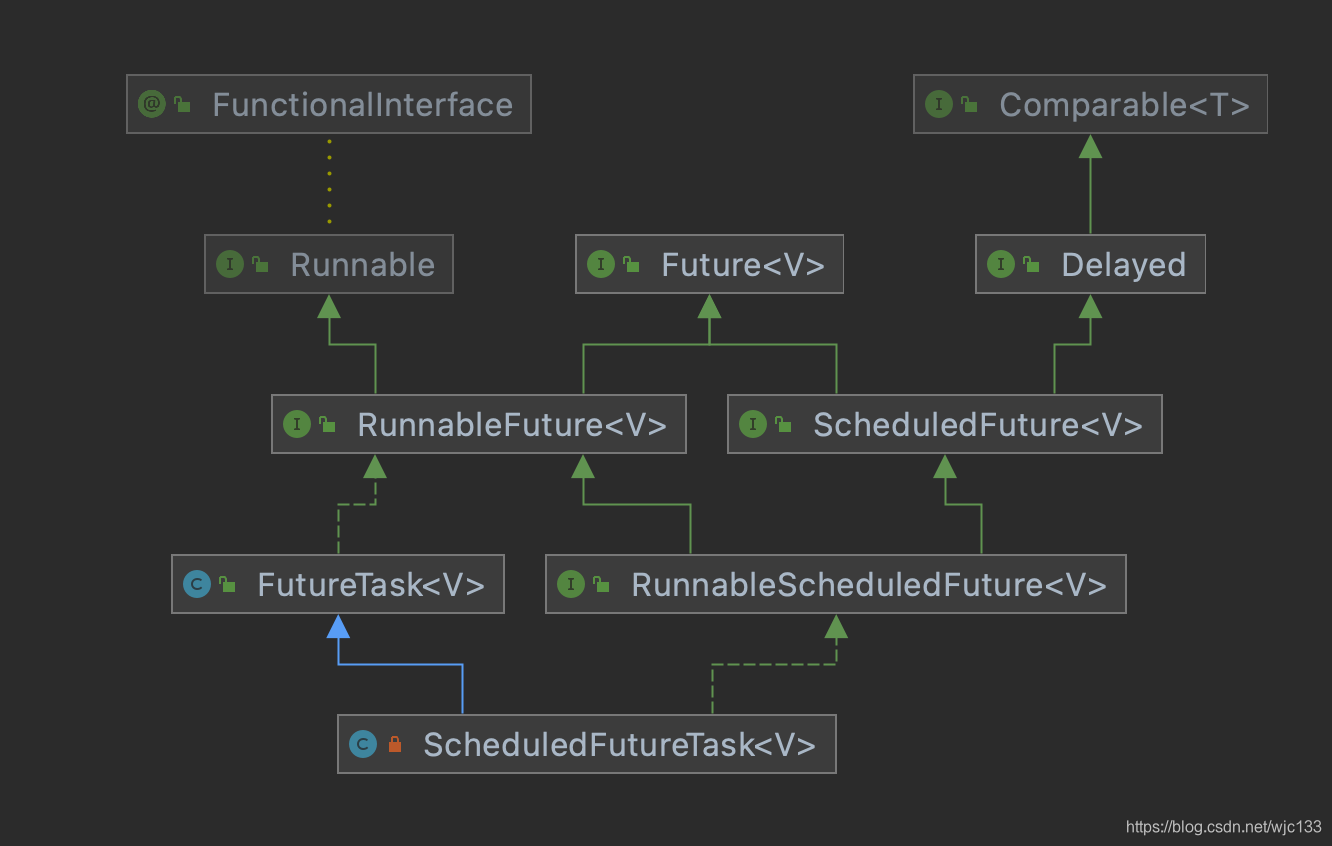Click the ScheduledFuture<V> label text
1332x846 pixels.
(978, 425)
